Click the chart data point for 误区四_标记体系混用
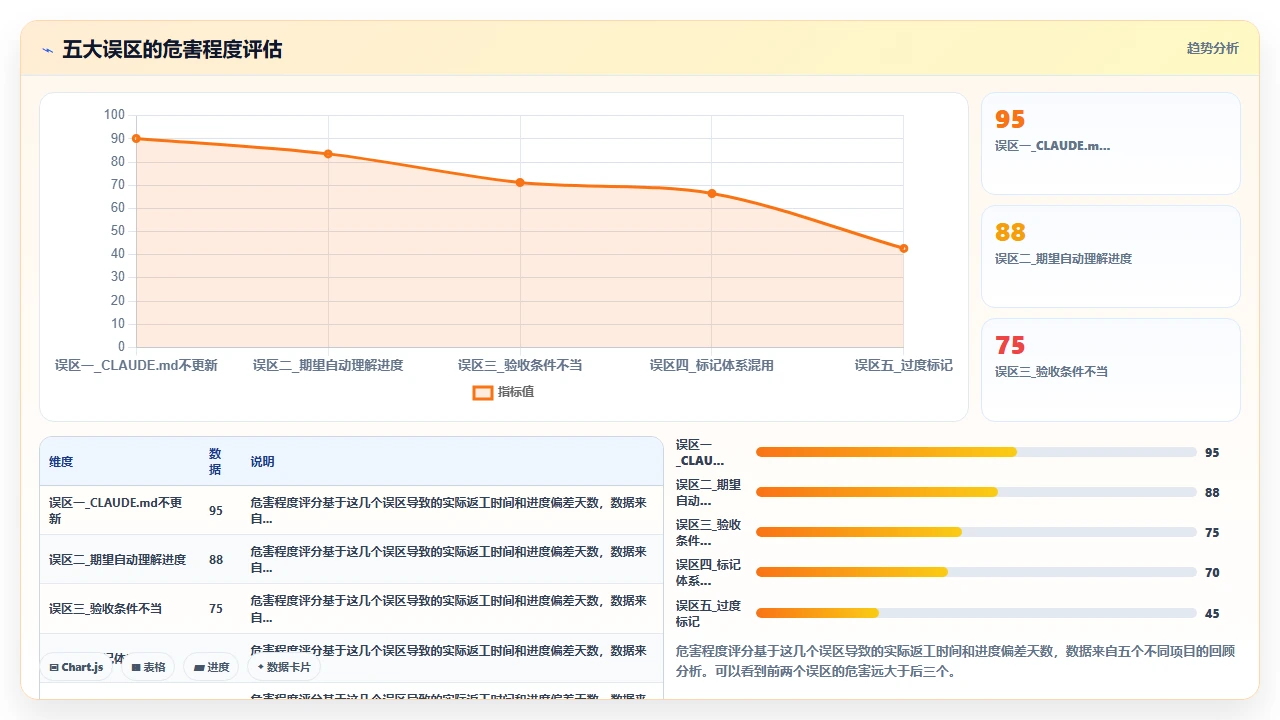 pos(712,193)
